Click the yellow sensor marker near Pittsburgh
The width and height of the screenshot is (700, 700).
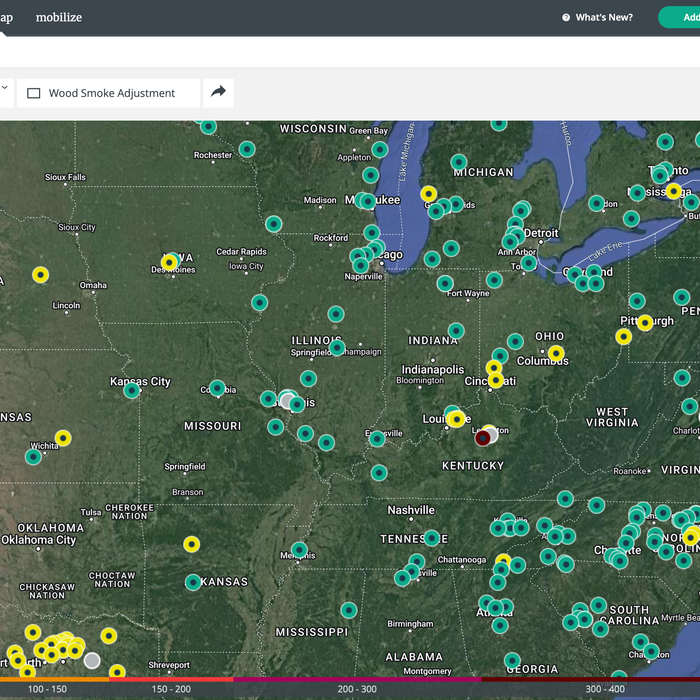tap(645, 322)
